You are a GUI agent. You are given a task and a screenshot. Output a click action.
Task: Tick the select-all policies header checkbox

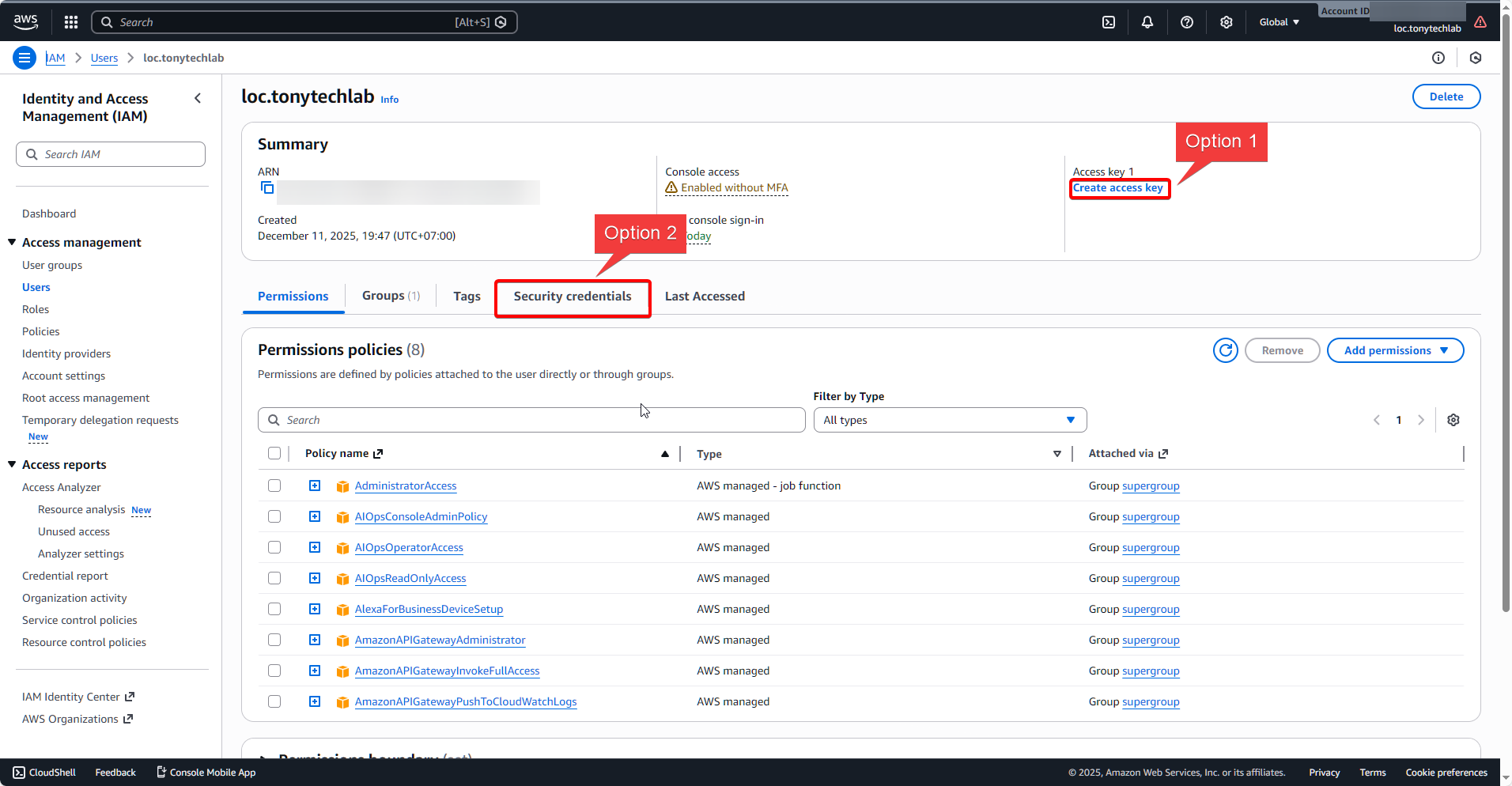pyautogui.click(x=274, y=453)
